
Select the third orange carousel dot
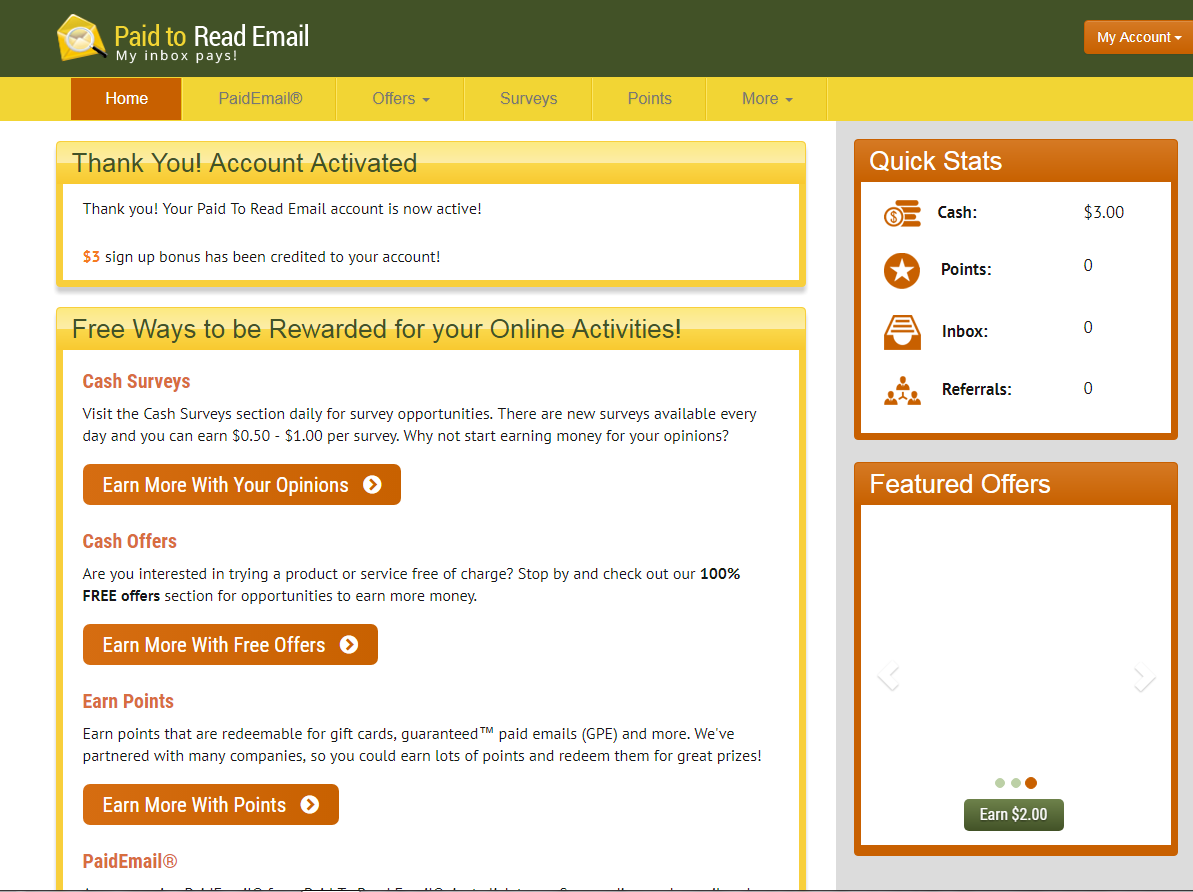[x=1031, y=782]
